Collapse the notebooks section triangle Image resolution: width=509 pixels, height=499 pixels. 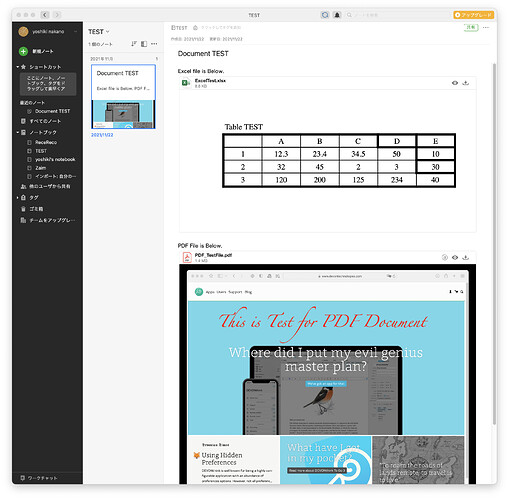17,132
